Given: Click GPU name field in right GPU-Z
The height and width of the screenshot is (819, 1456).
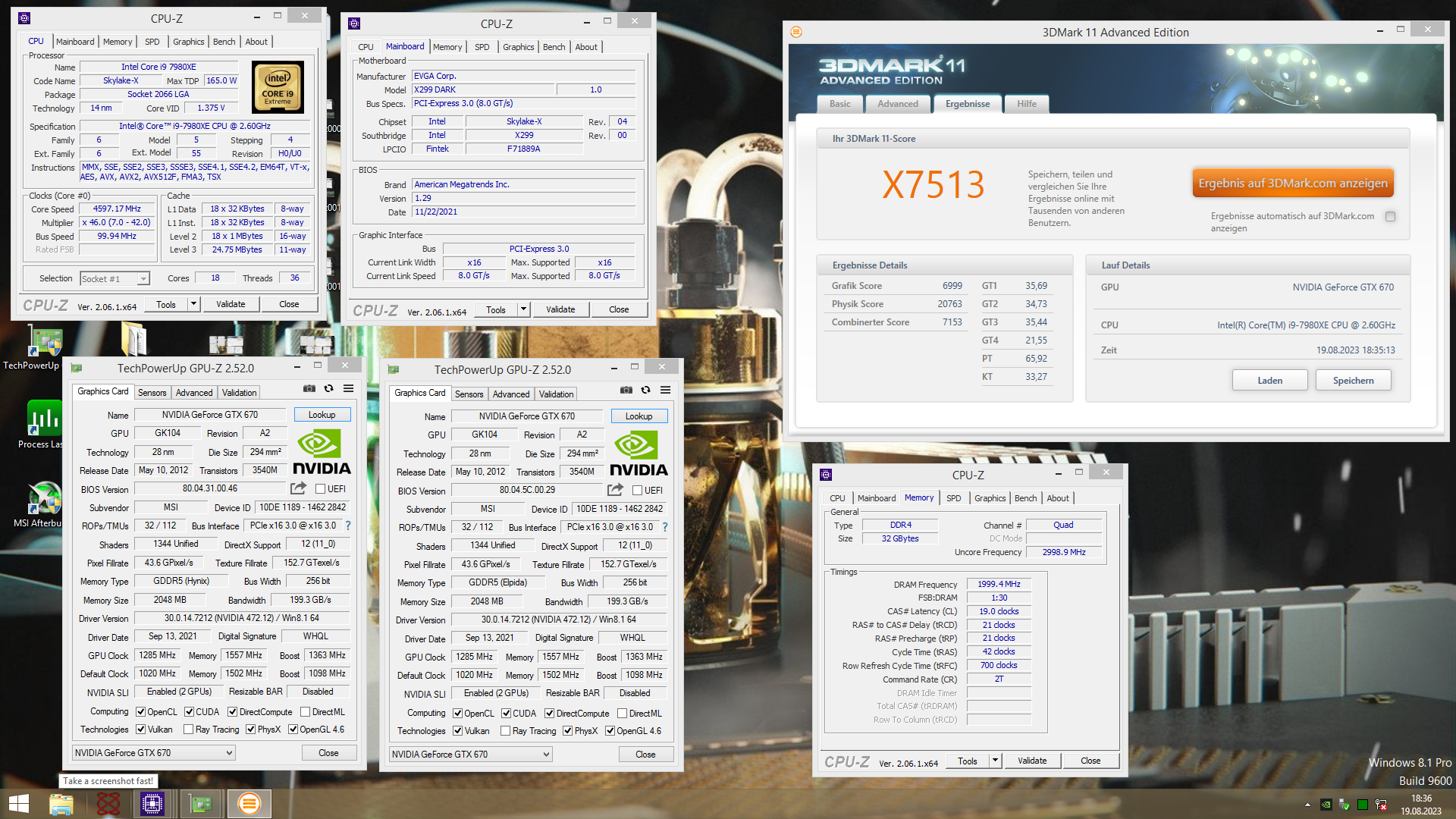Looking at the screenshot, I should coord(527,416).
